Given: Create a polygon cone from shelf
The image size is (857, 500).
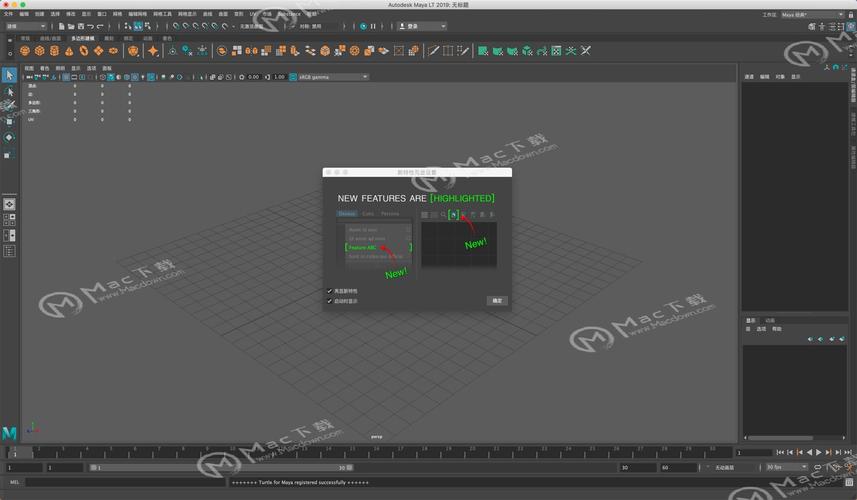Looking at the screenshot, I should 69,51.
